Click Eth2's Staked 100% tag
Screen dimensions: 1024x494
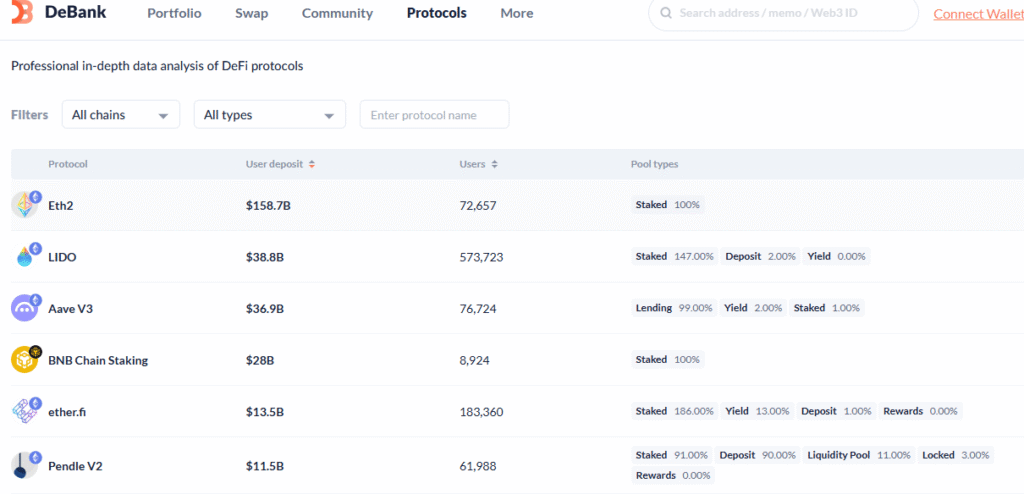667,205
